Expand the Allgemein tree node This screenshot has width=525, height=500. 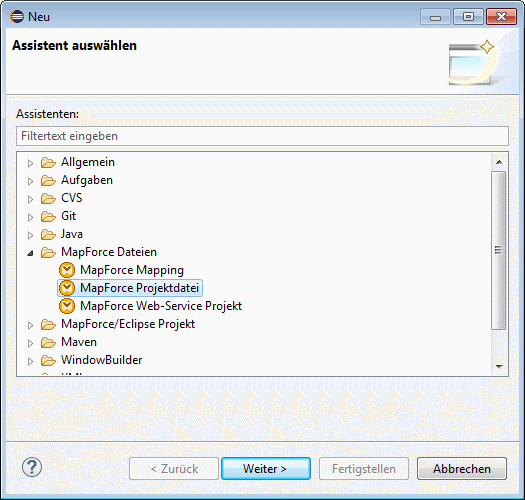(x=30, y=163)
